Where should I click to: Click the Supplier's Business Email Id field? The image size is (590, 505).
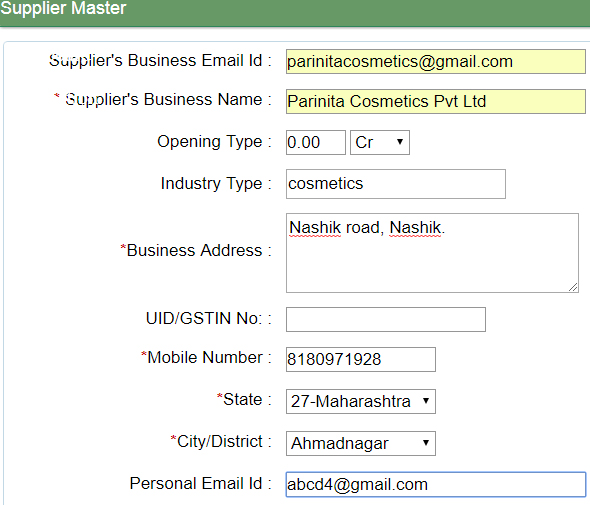click(x=436, y=61)
